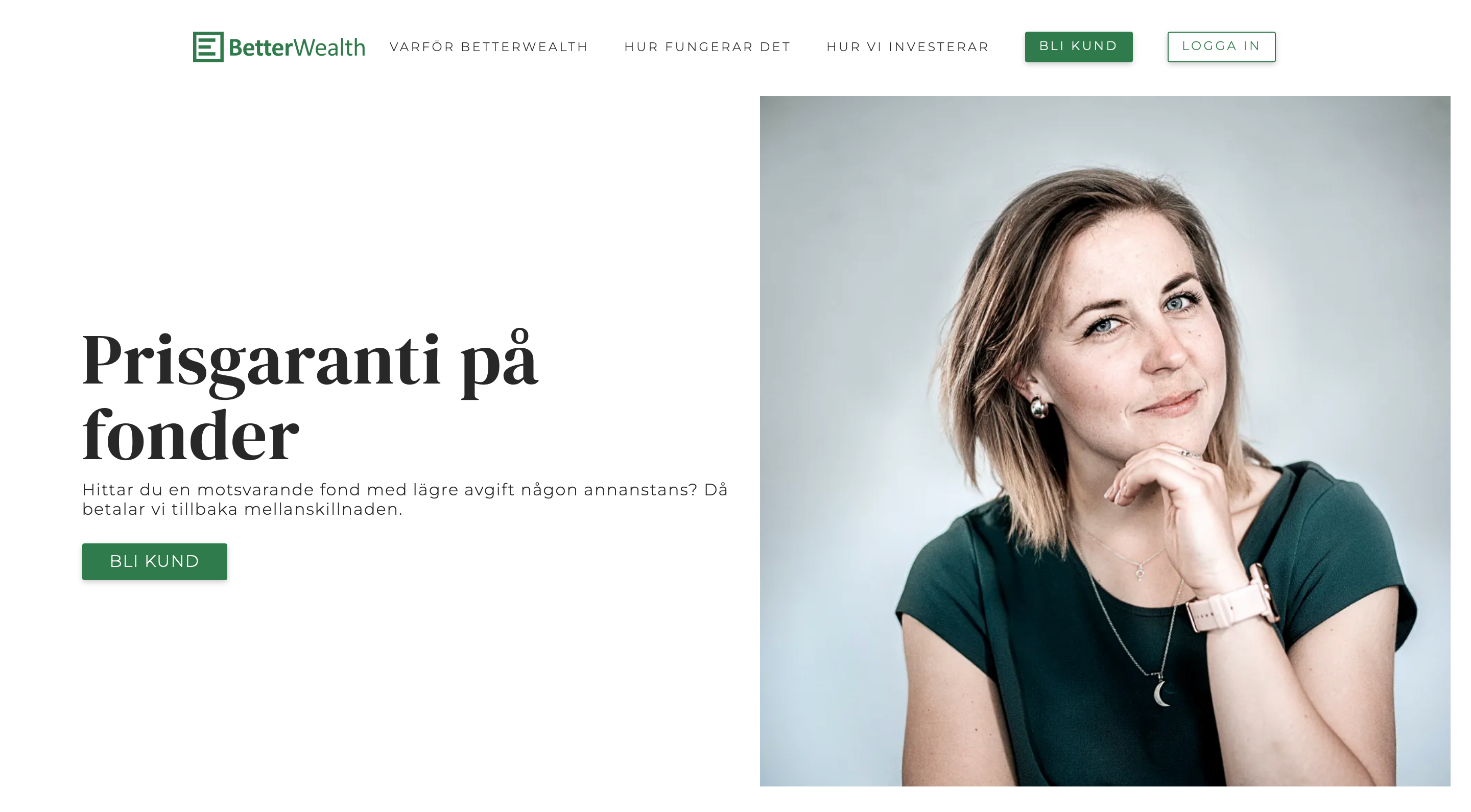Click the word fonder in the headline
Image resolution: width=1471 pixels, height=812 pixels.
[x=191, y=435]
